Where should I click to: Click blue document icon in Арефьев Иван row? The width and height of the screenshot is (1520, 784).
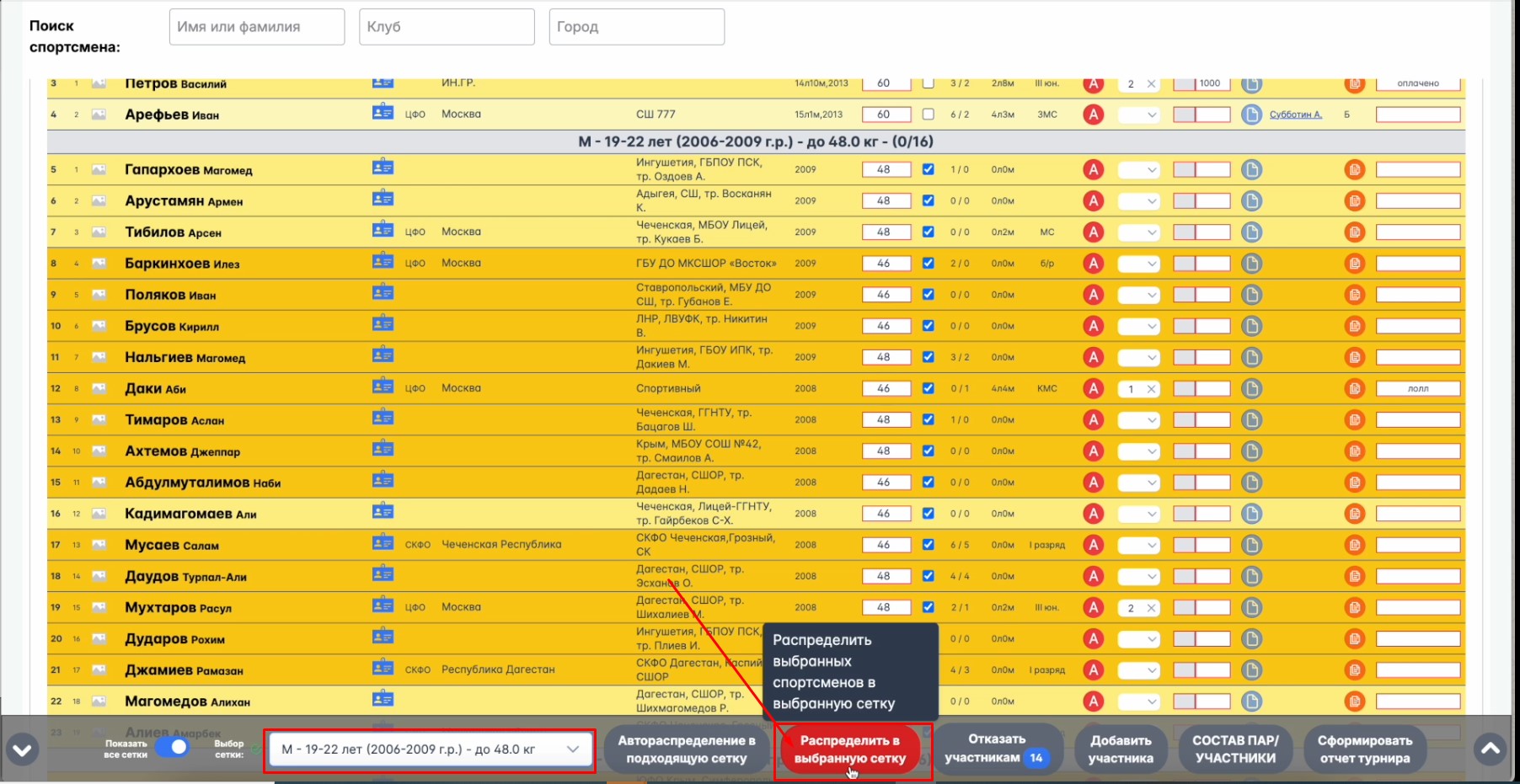tap(1251, 115)
